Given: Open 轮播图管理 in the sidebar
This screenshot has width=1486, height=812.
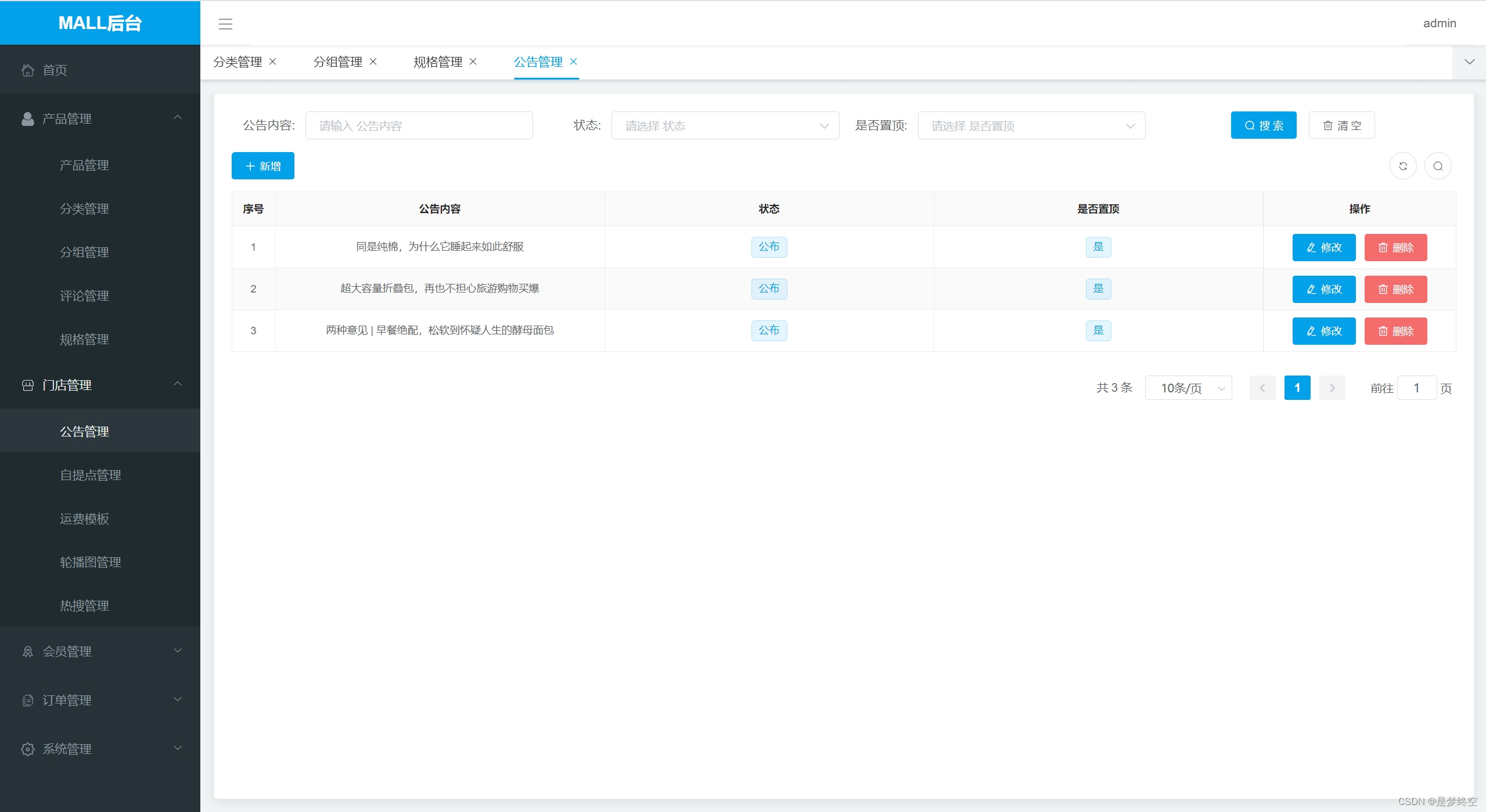Looking at the screenshot, I should tap(100, 562).
